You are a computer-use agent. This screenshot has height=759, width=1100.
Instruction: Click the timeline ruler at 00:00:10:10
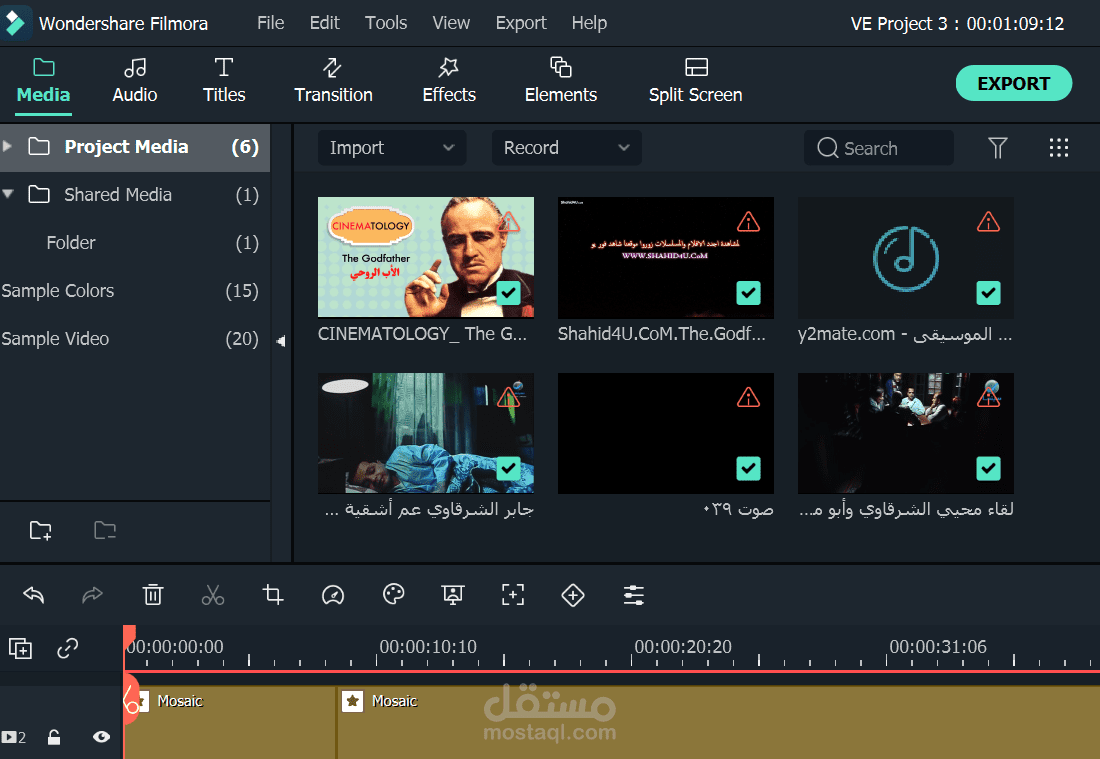(428, 646)
